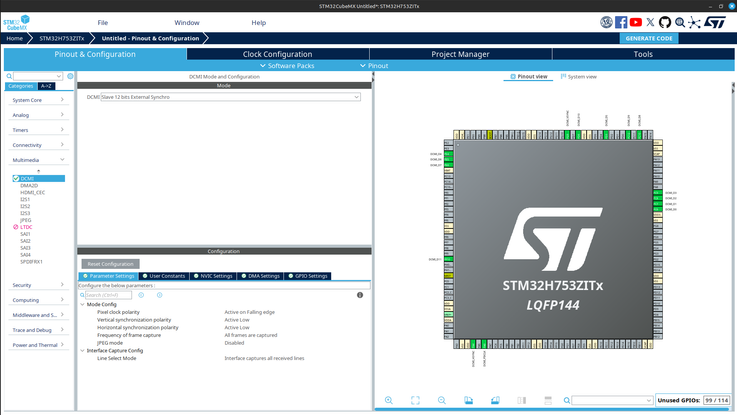Select the GPIO Settings tab

[x=307, y=276]
